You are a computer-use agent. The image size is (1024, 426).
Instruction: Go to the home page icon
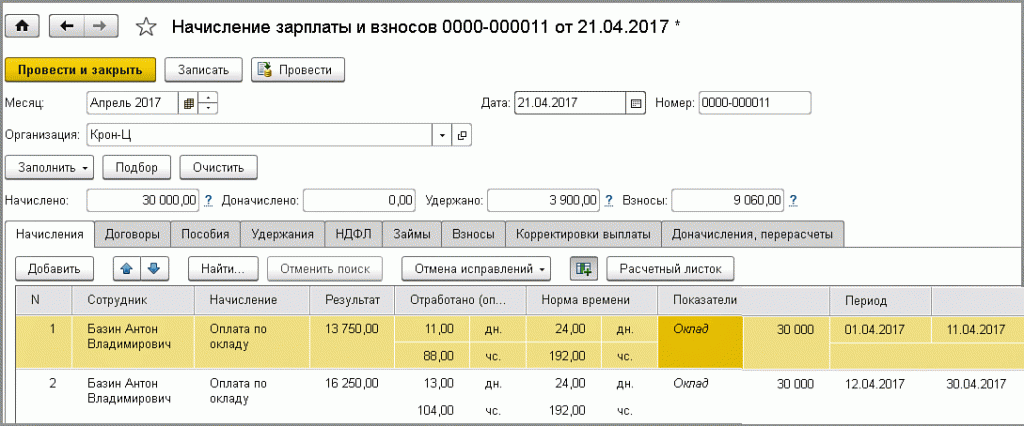22,26
